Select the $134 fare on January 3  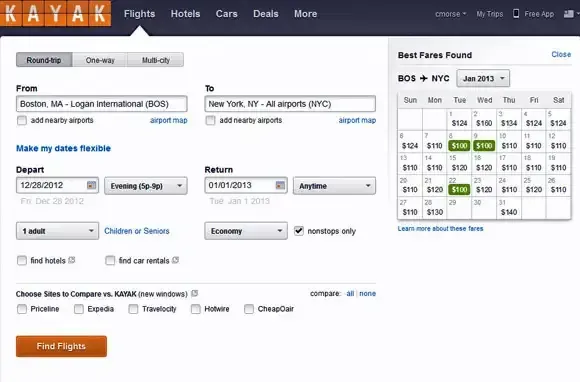pos(509,124)
